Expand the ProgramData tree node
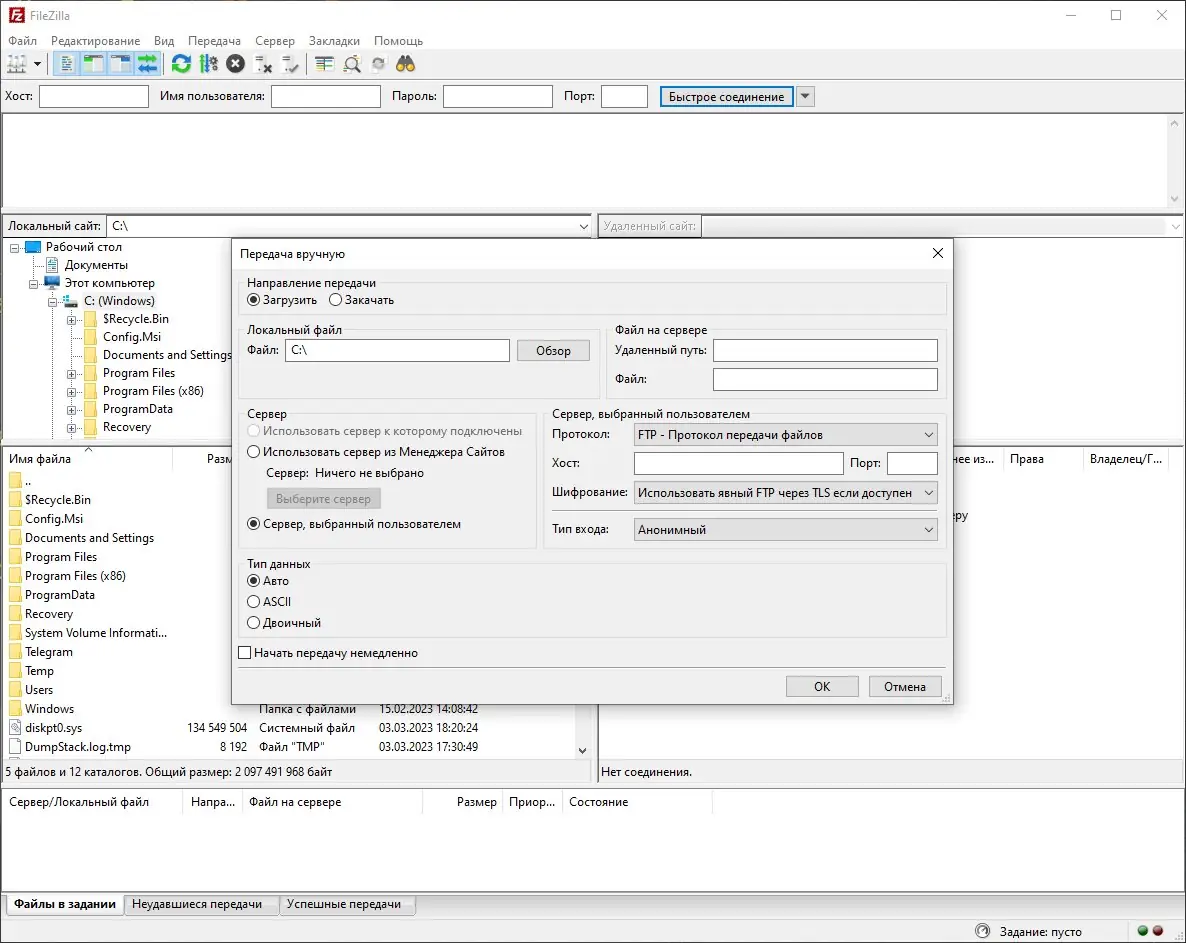This screenshot has width=1186, height=943. [72, 409]
